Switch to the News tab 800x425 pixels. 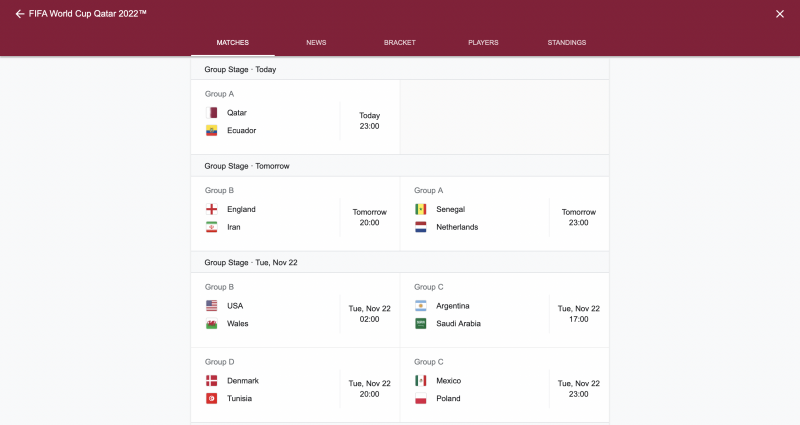click(x=316, y=43)
